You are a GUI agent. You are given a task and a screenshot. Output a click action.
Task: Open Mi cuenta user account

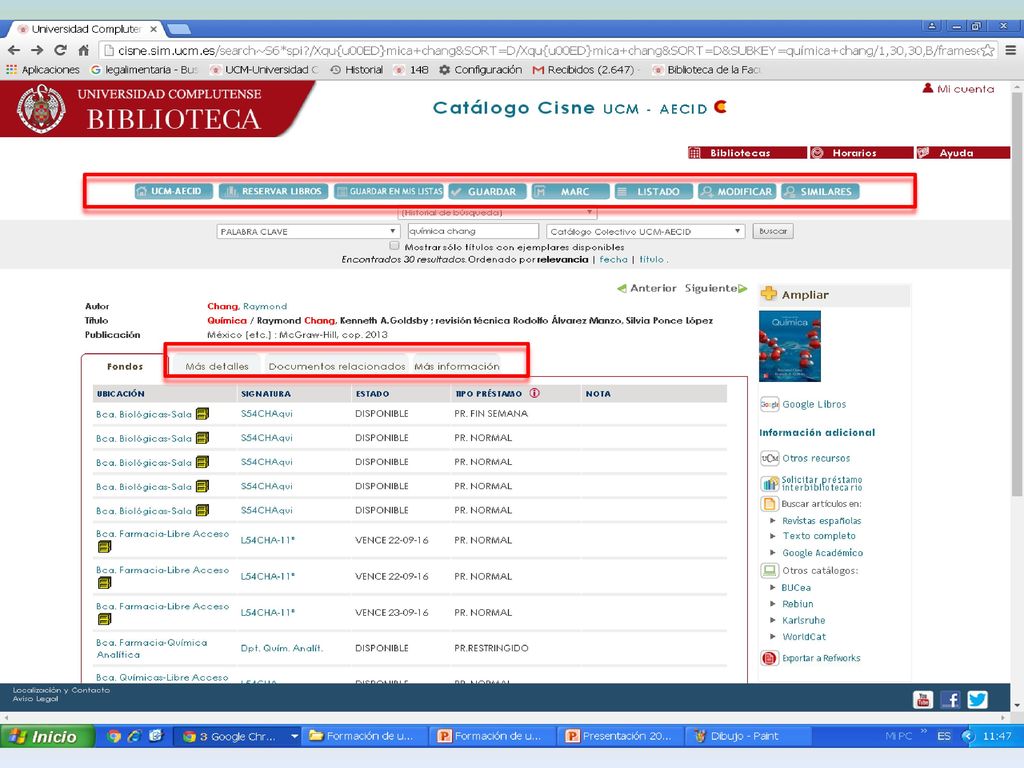(958, 89)
